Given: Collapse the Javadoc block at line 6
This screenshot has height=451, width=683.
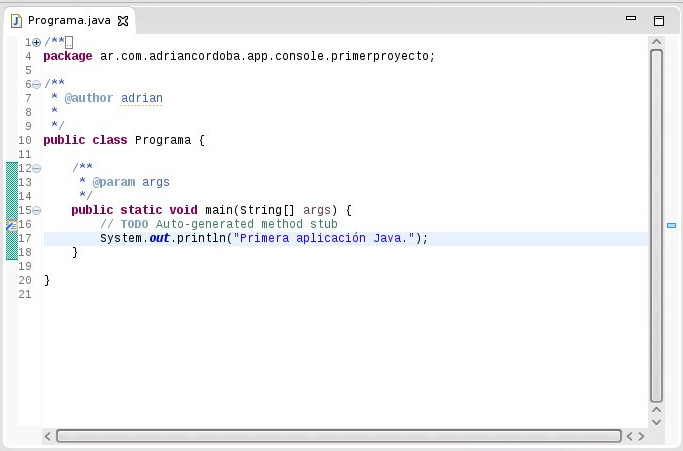Looking at the screenshot, I should 37,84.
